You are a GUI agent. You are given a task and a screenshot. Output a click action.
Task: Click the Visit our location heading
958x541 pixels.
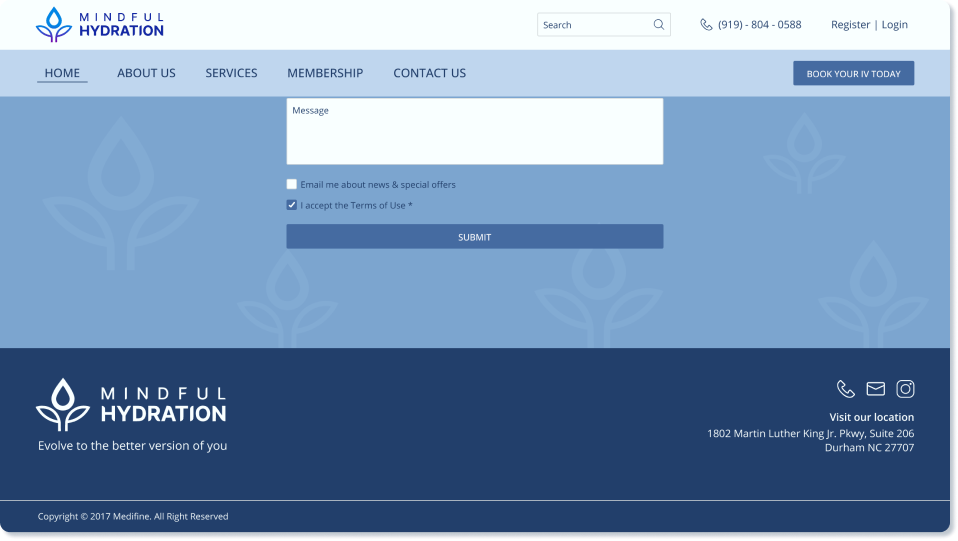pyautogui.click(x=872, y=417)
